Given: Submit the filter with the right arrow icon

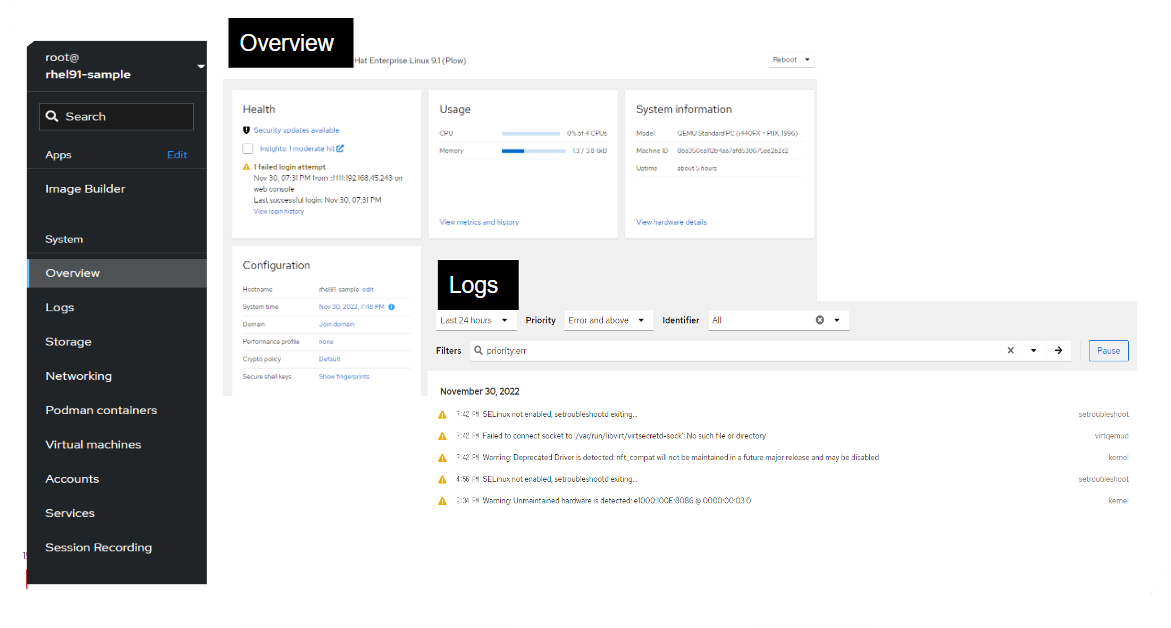Looking at the screenshot, I should coord(1058,350).
